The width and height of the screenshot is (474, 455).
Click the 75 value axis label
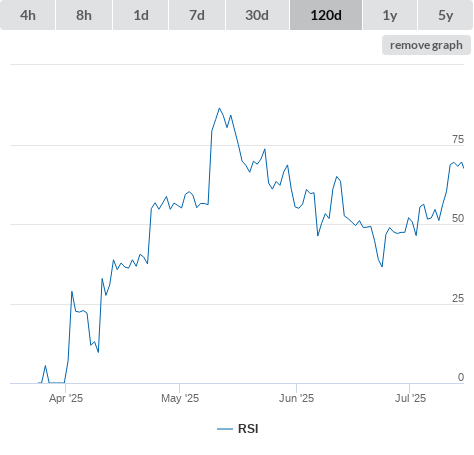click(458, 139)
